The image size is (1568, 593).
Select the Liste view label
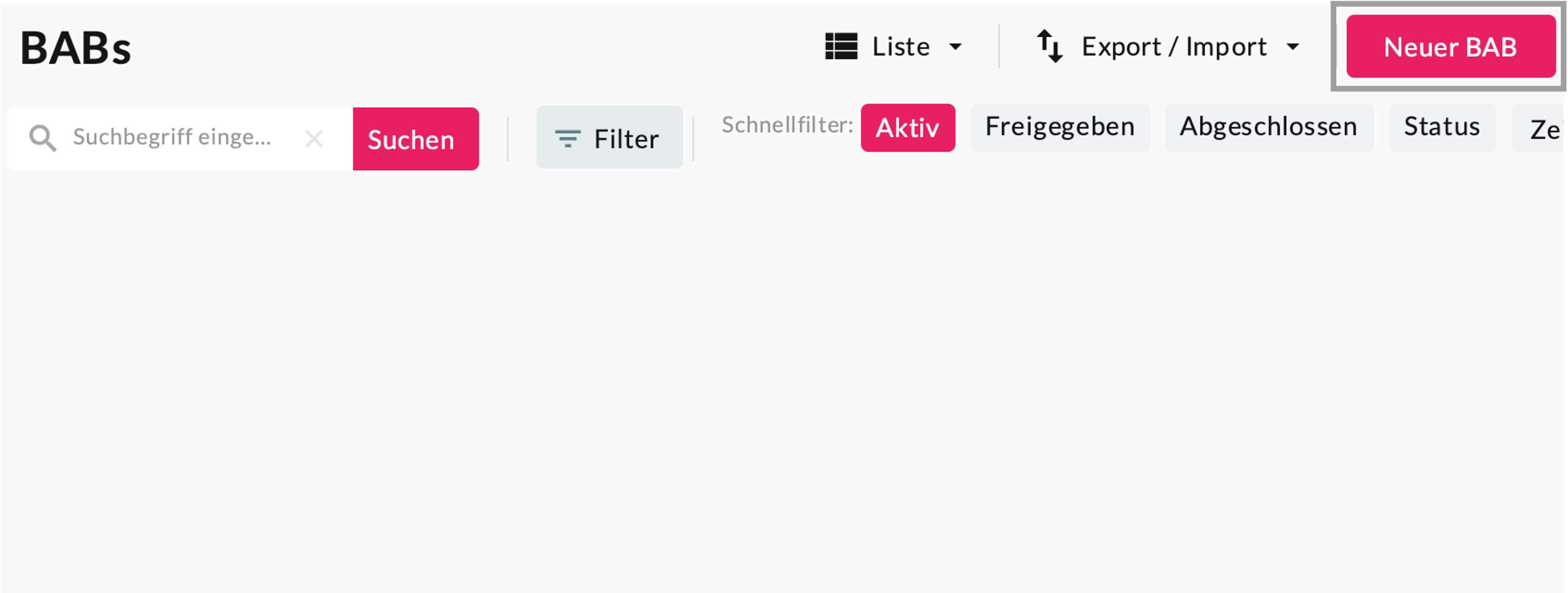tap(901, 47)
